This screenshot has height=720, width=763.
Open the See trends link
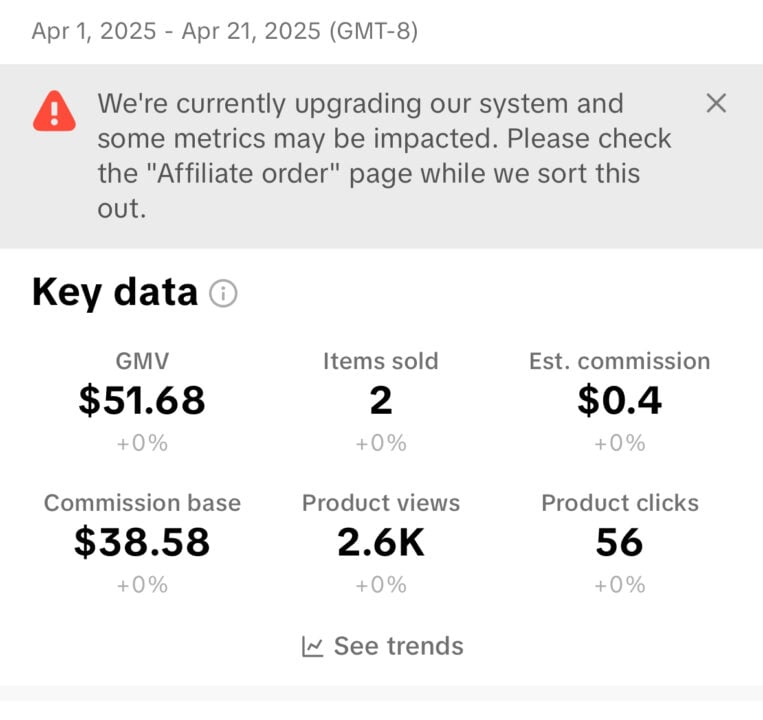click(382, 647)
